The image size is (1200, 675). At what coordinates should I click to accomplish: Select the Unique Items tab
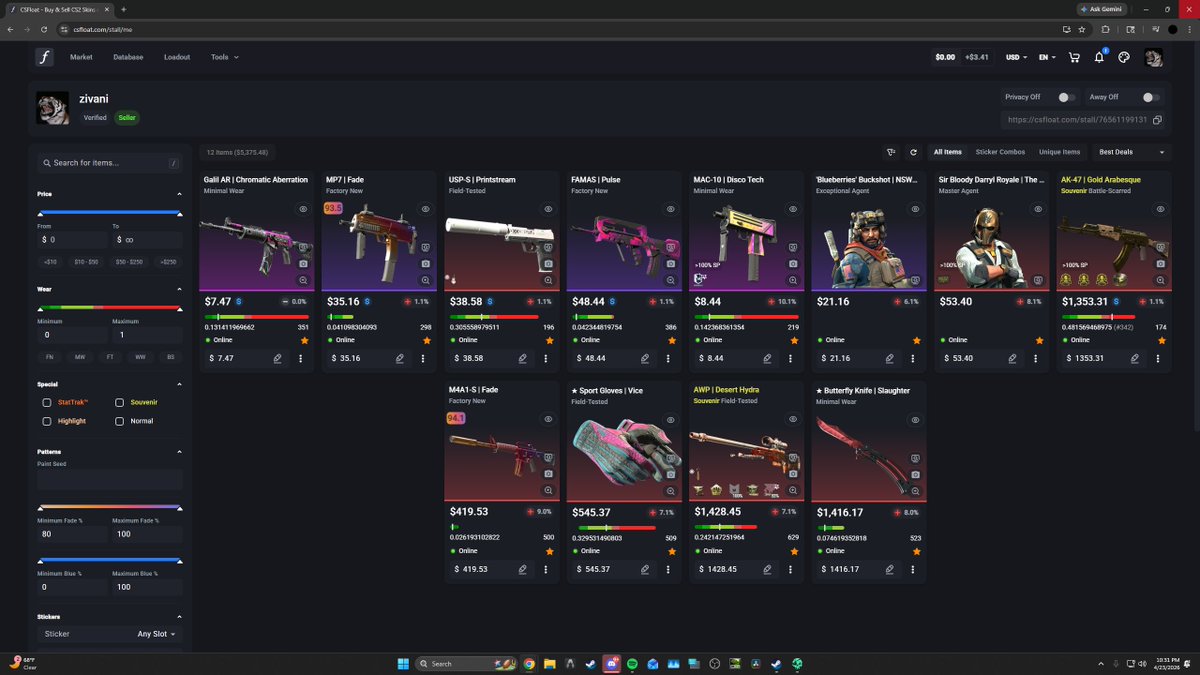[x=1060, y=152]
